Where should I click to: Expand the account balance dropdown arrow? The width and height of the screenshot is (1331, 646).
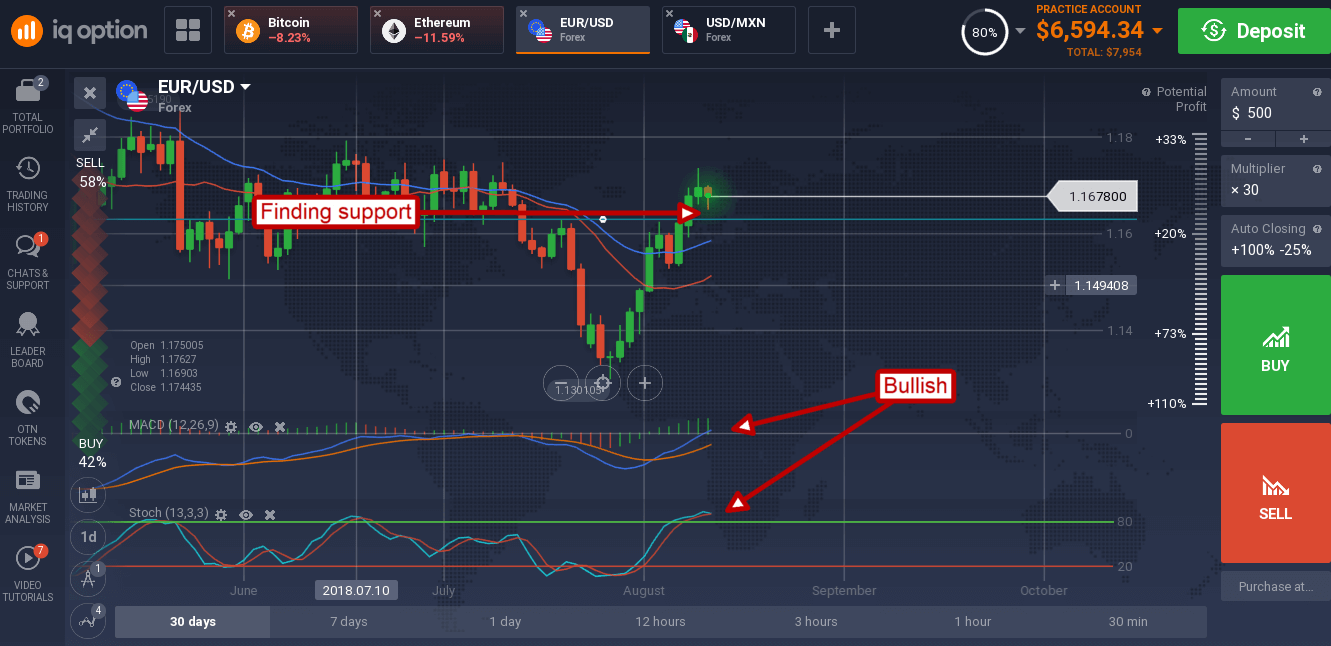(x=1157, y=31)
